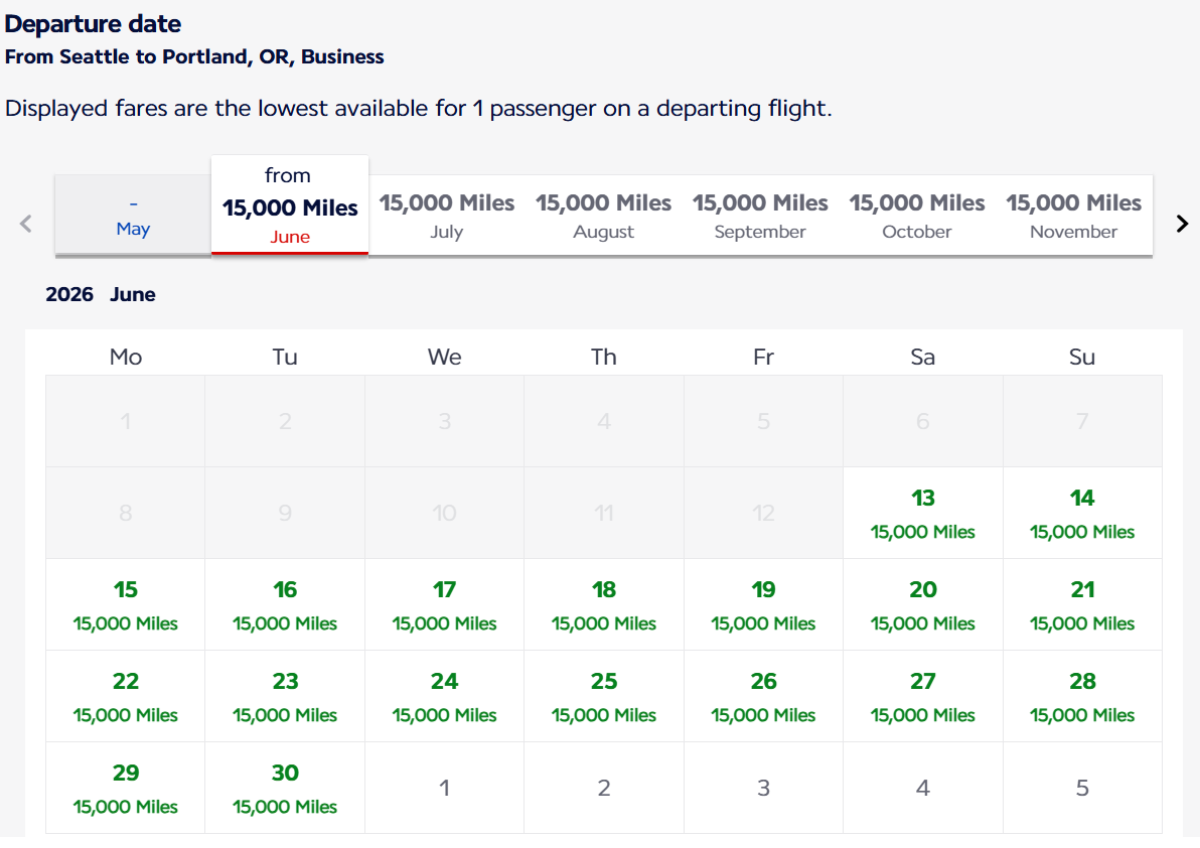Image resolution: width=1200 pixels, height=848 pixels.
Task: Show later months with right arrow
Action: pos(1182,224)
